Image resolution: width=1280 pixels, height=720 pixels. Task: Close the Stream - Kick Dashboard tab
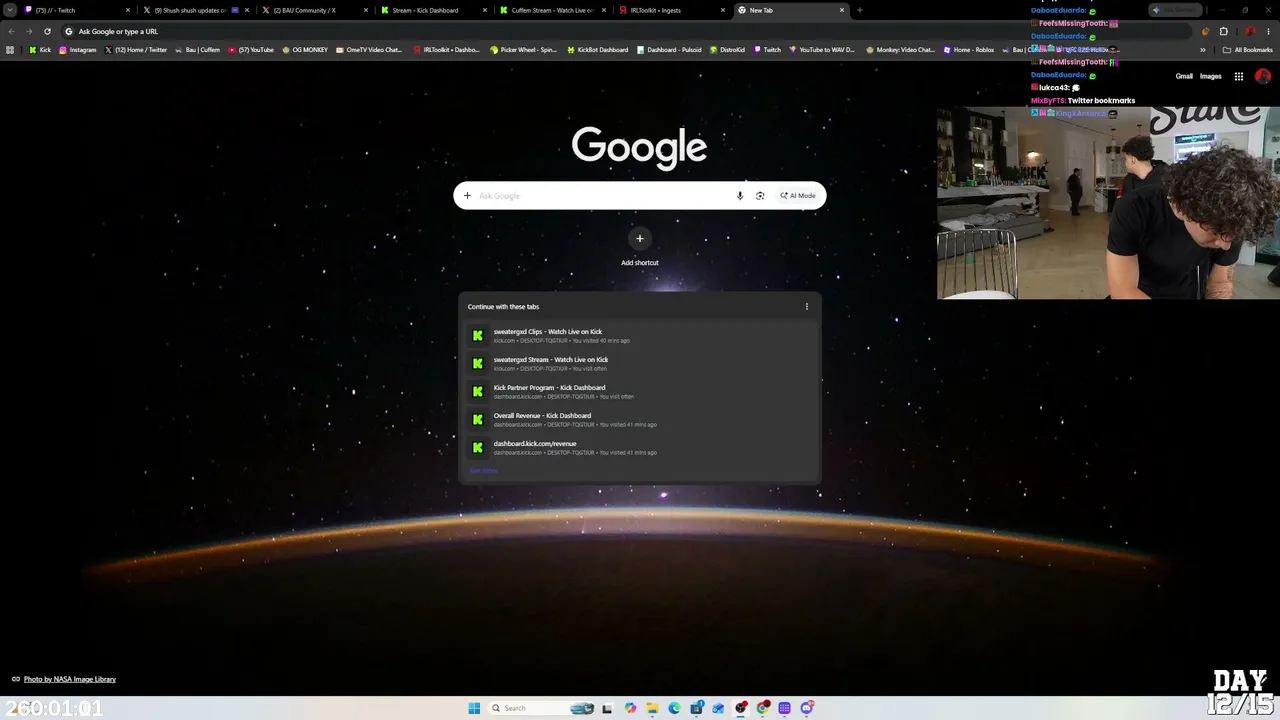485,10
